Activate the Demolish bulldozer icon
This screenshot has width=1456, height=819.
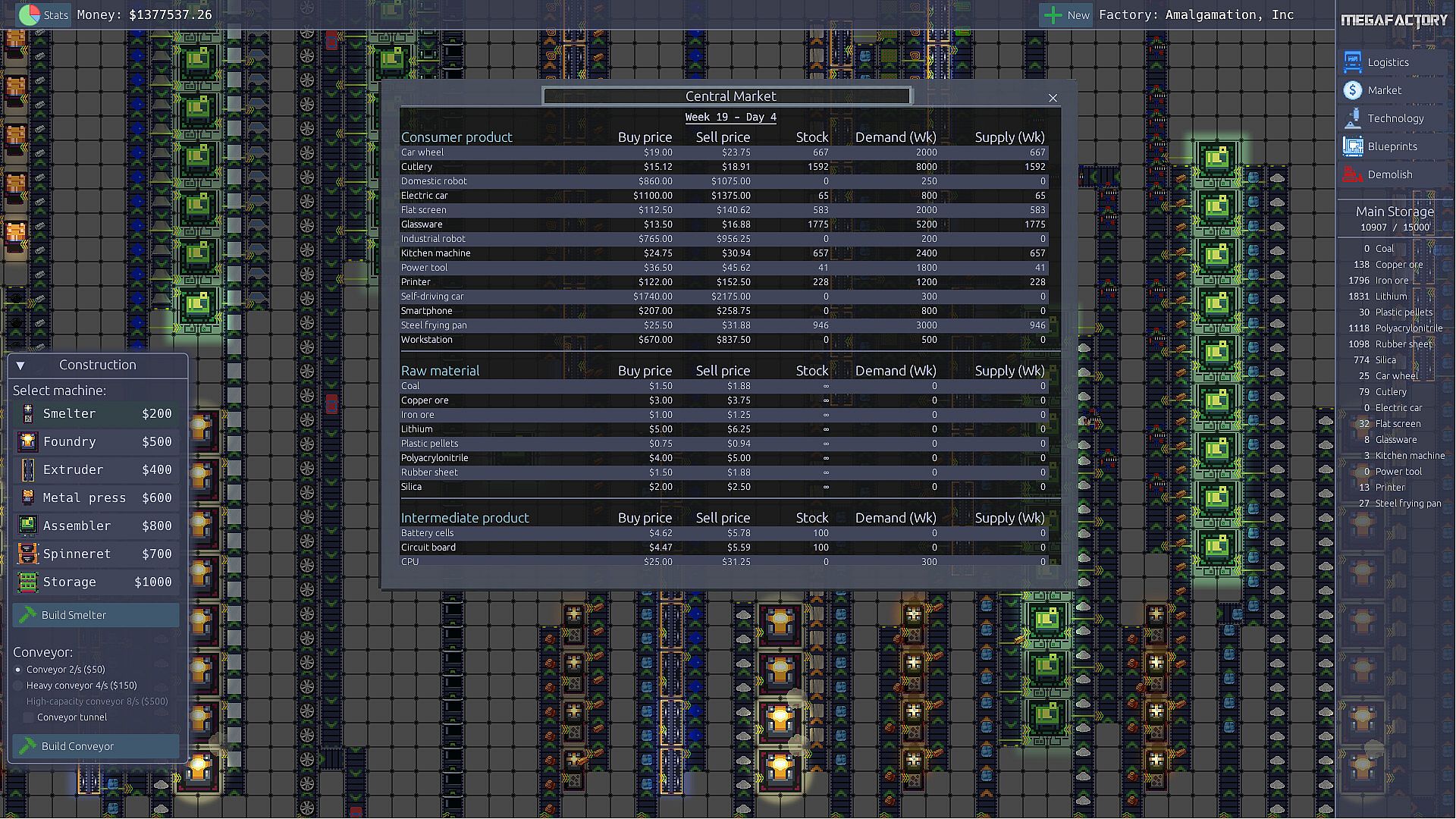1352,174
